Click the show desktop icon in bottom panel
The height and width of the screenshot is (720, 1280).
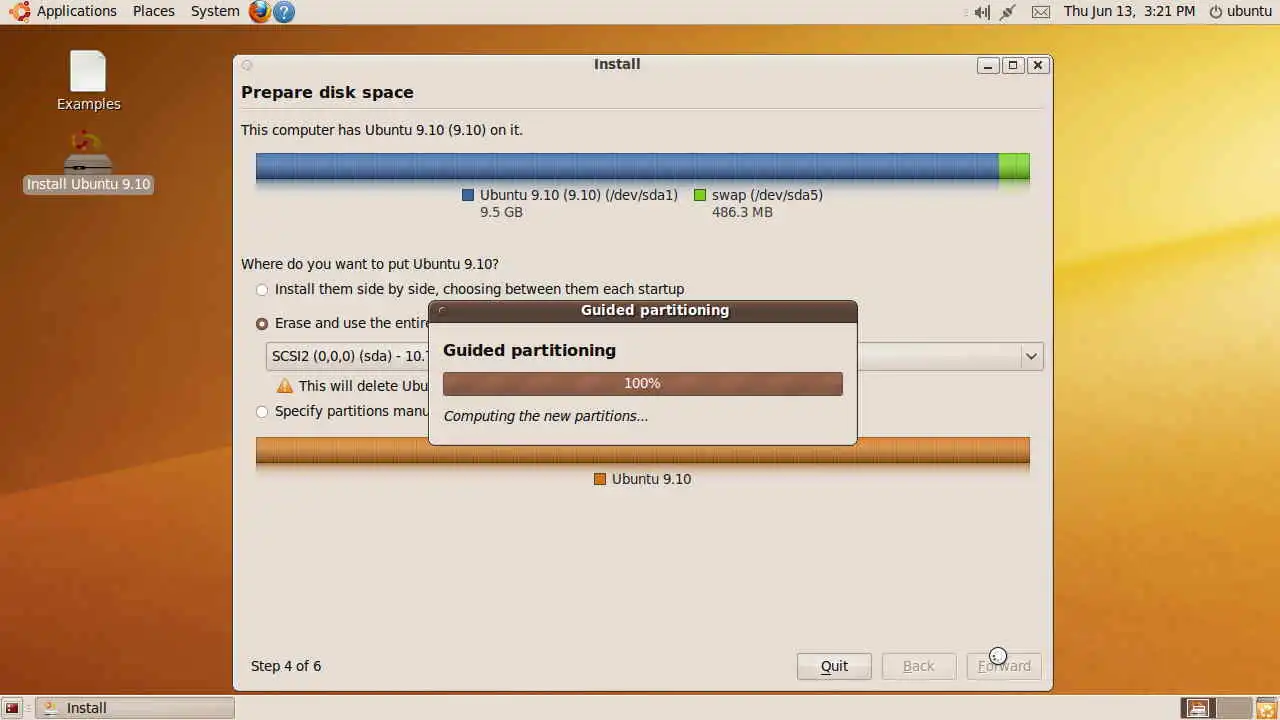tap(12, 708)
